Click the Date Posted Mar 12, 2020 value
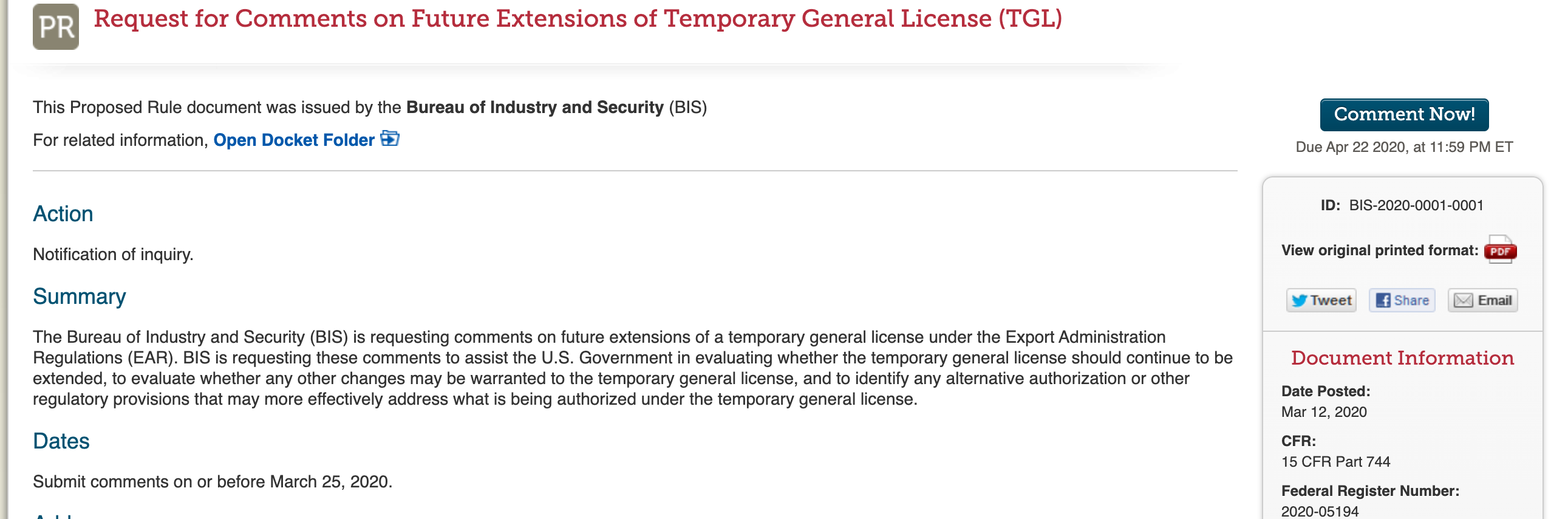The height and width of the screenshot is (519, 1568). point(1324,412)
